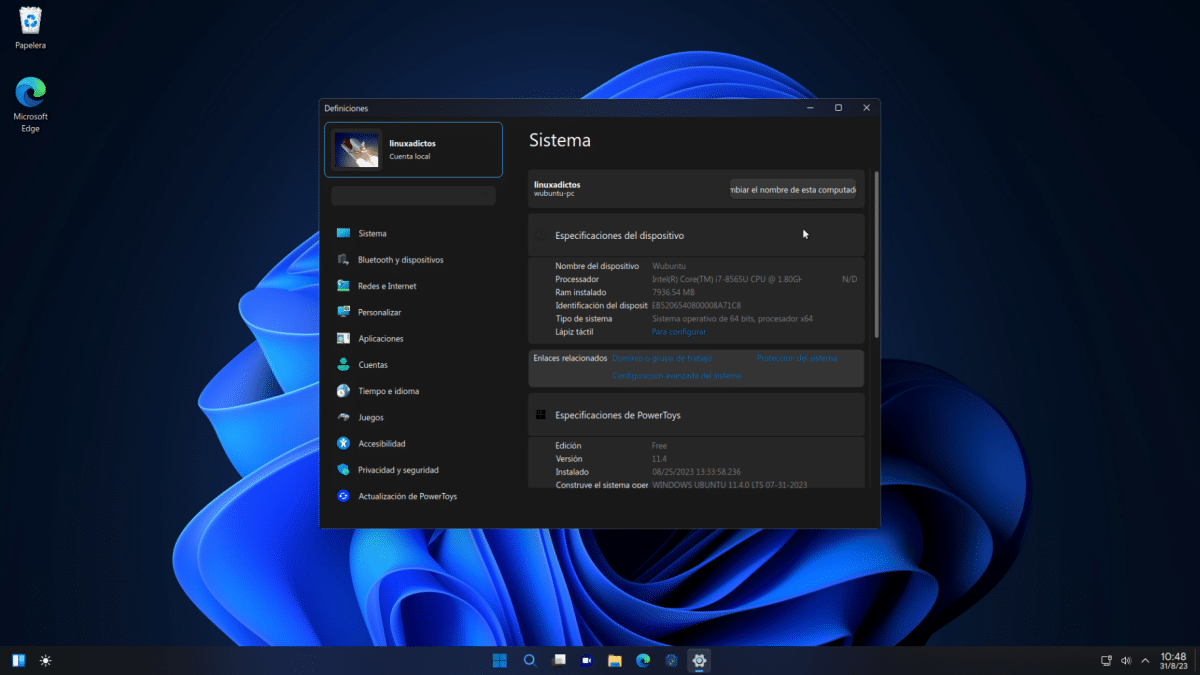The image size is (1200, 675).
Task: Open the Para configurar link
Action: (679, 331)
